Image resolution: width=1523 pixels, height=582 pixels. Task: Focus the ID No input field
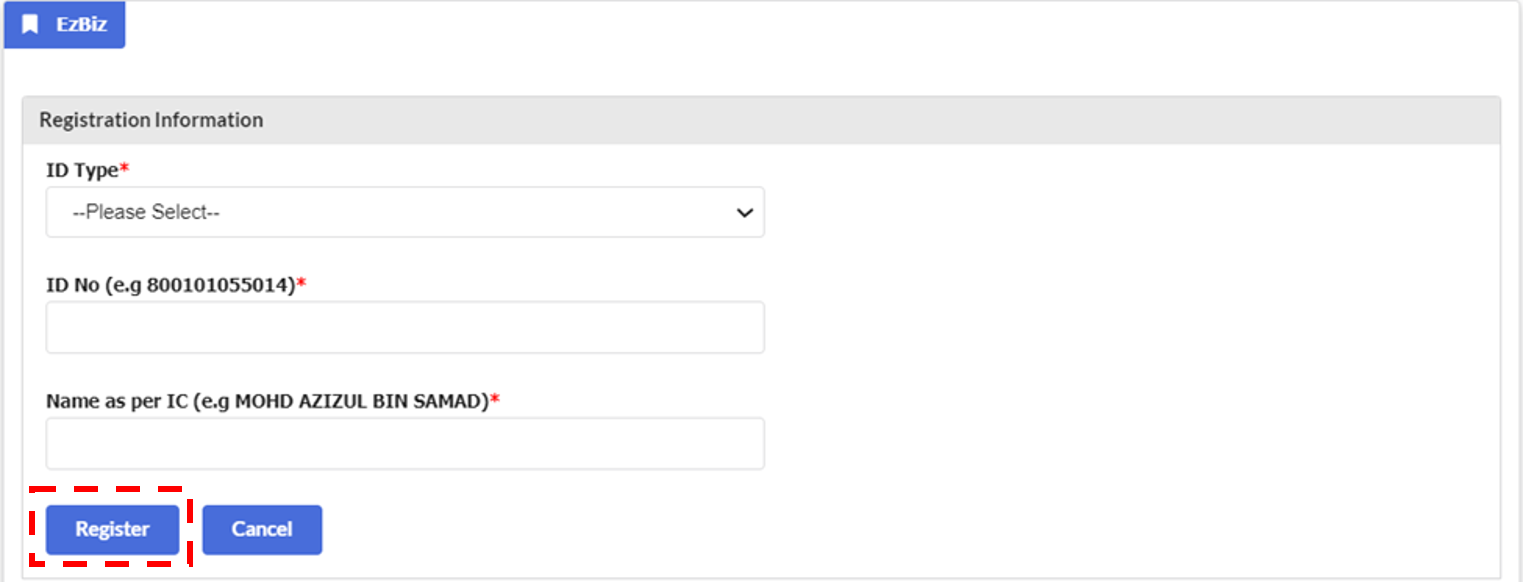click(x=405, y=327)
